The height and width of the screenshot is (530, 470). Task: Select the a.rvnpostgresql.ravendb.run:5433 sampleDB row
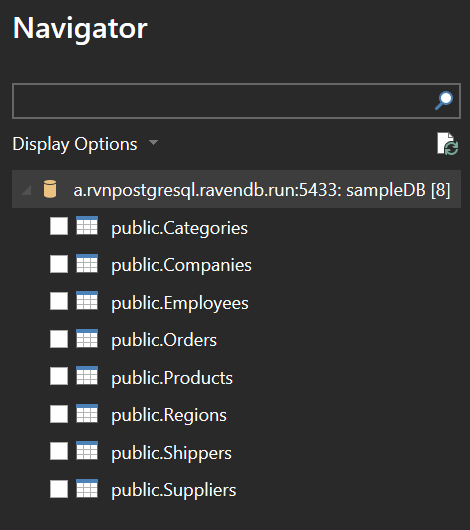[236, 189]
